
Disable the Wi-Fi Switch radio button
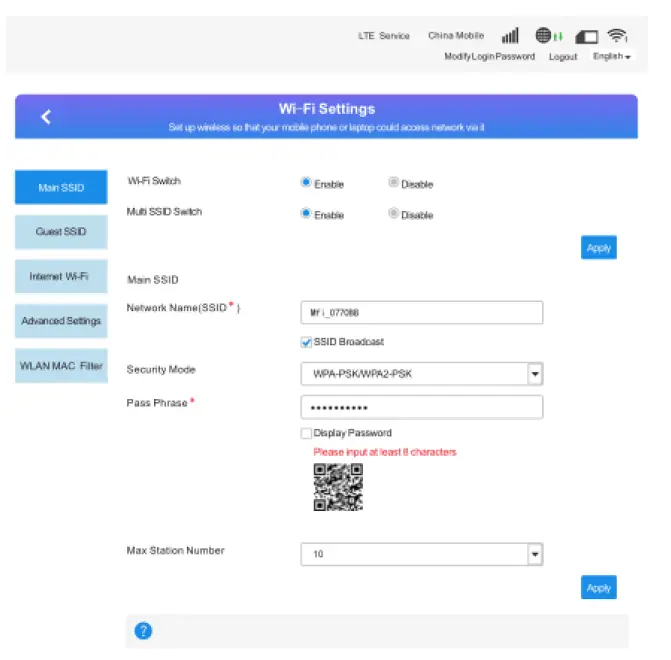(393, 182)
